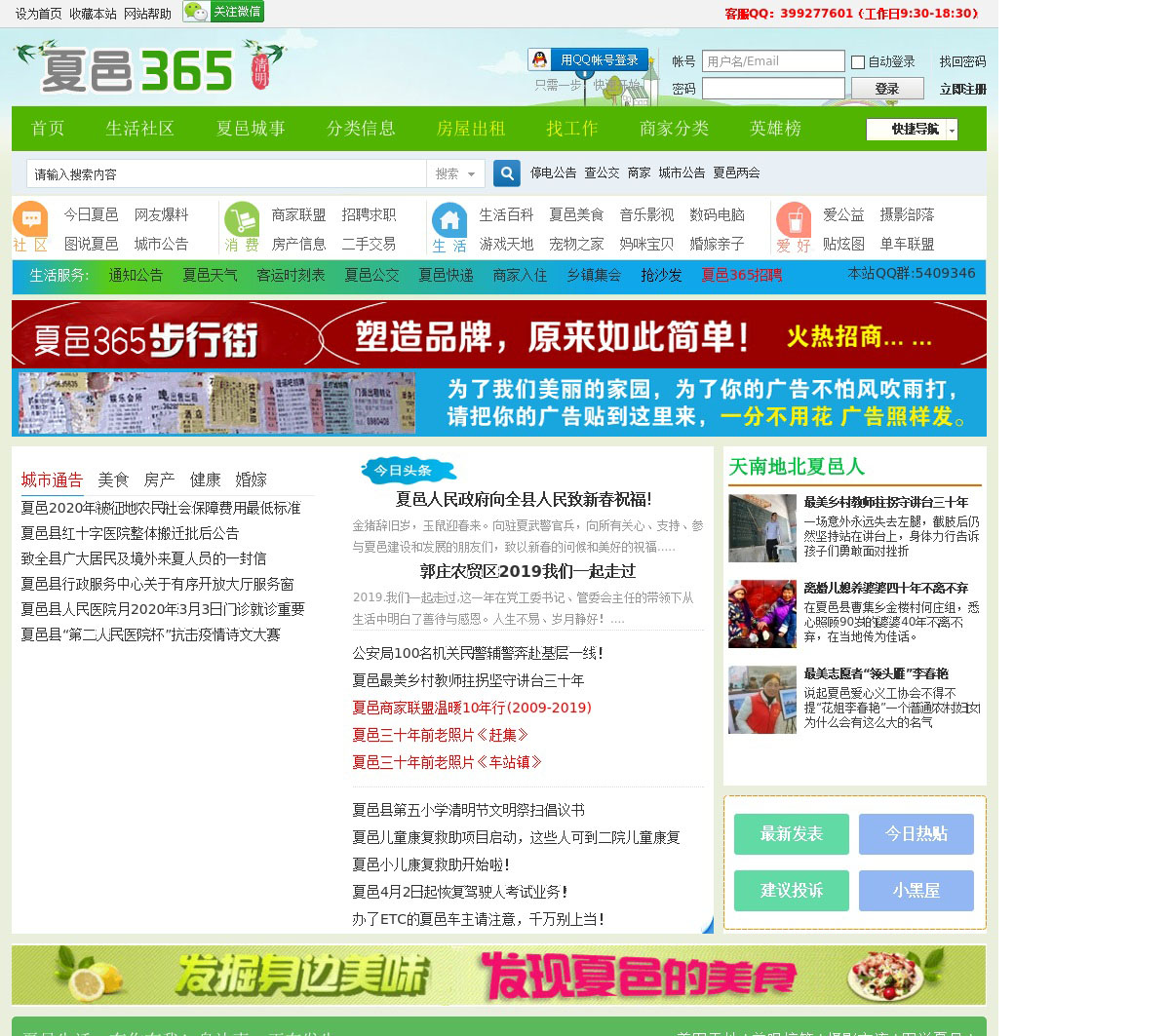Click the orange community chat bubble icon

[30, 218]
